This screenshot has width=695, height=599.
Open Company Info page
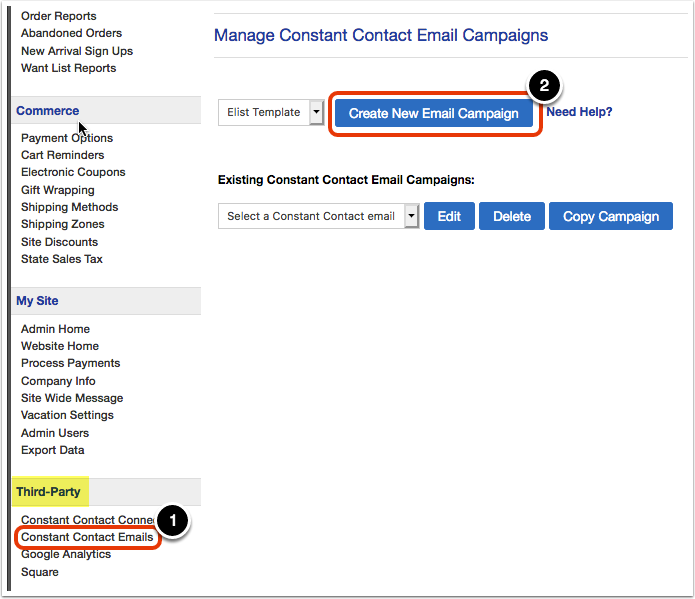58,381
